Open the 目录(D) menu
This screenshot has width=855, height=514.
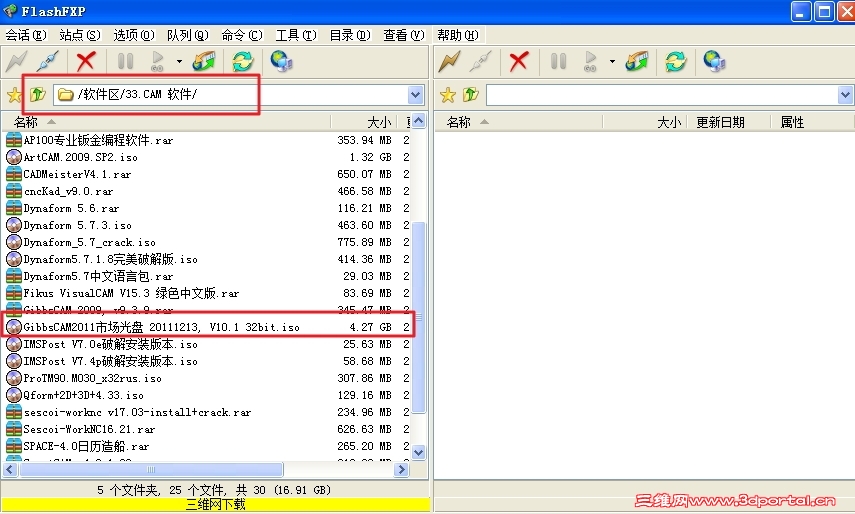click(x=350, y=35)
